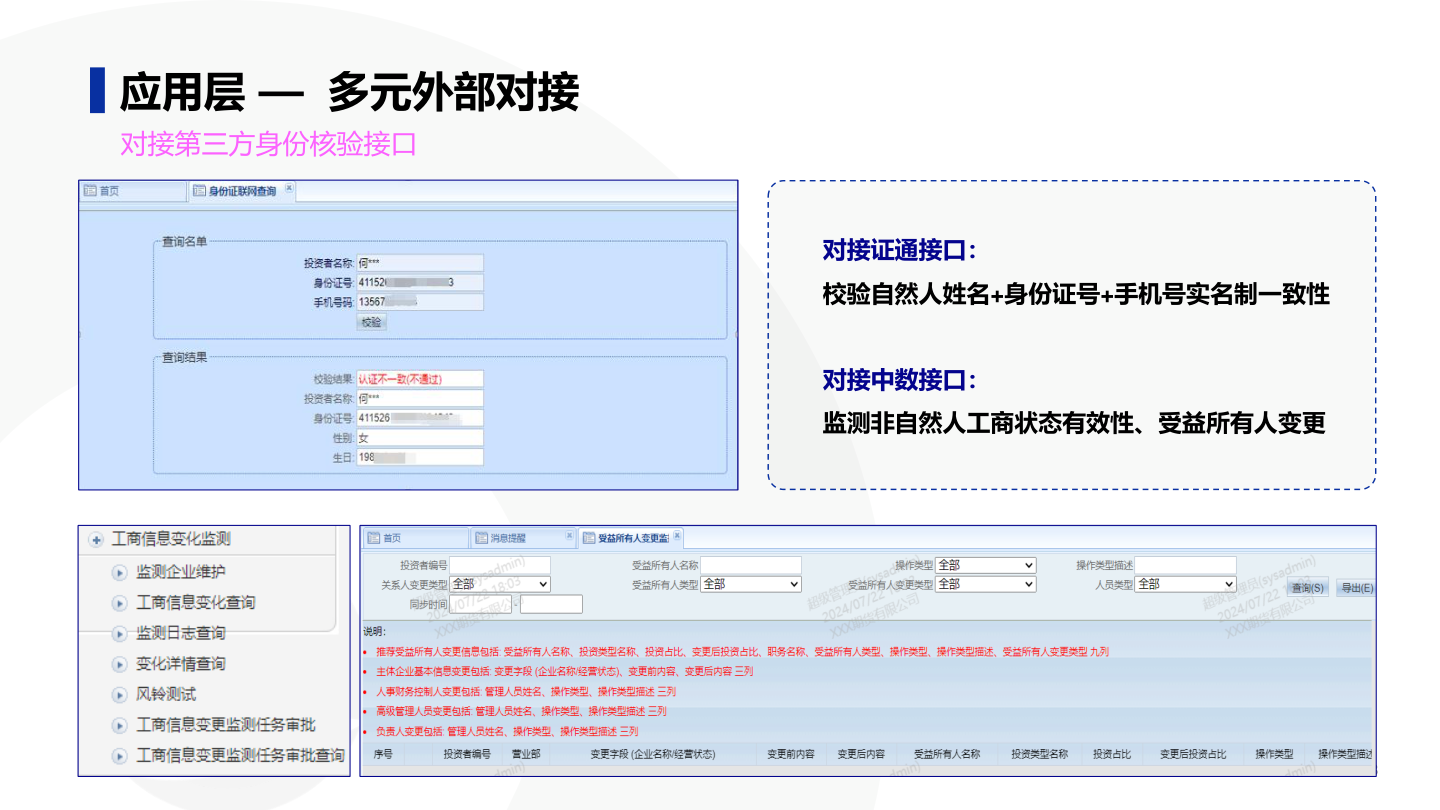The height and width of the screenshot is (810, 1440).
Task: Click the arrow icon beside 工商信息变化查询
Action: pyautogui.click(x=120, y=603)
